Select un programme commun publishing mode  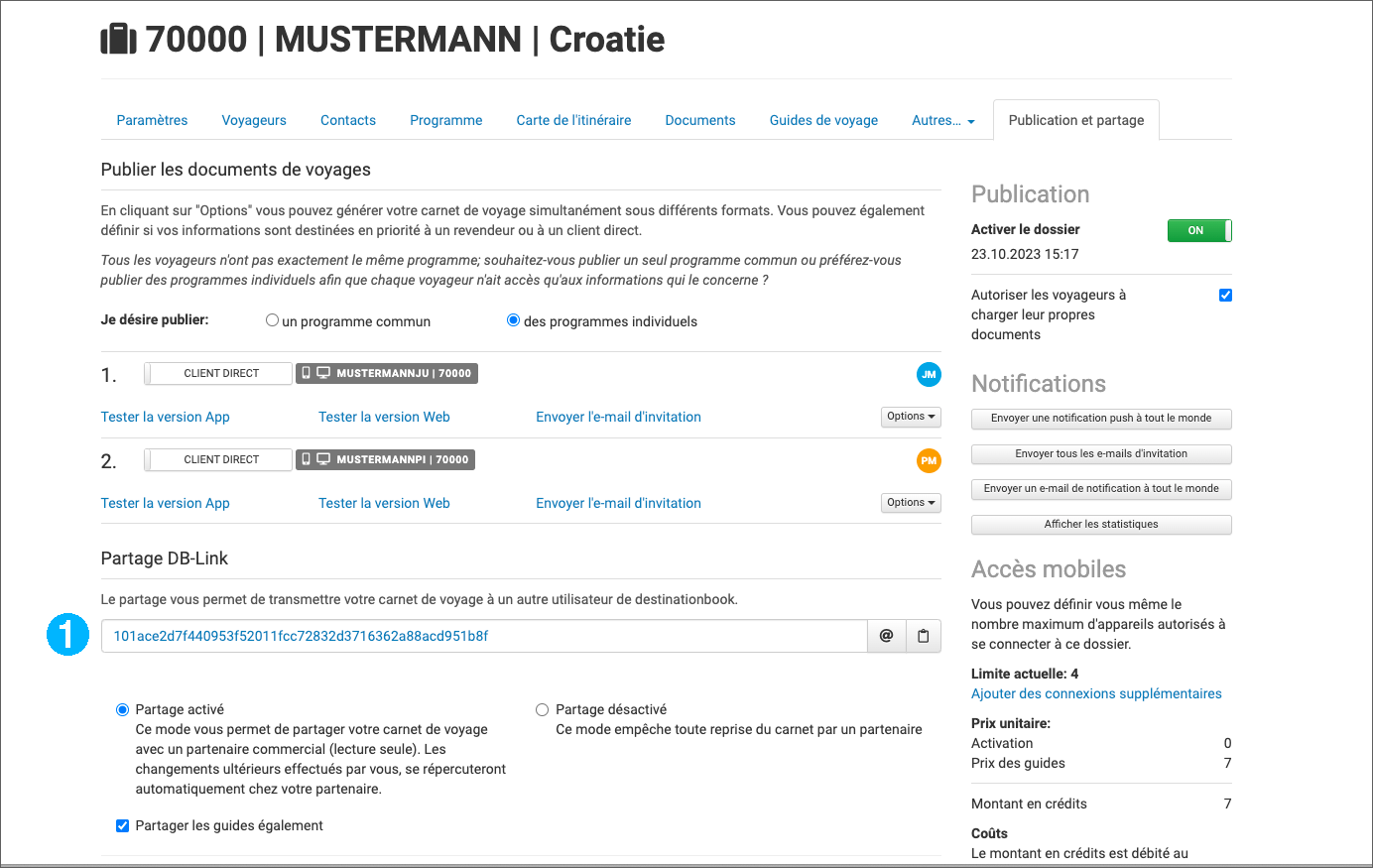271,319
